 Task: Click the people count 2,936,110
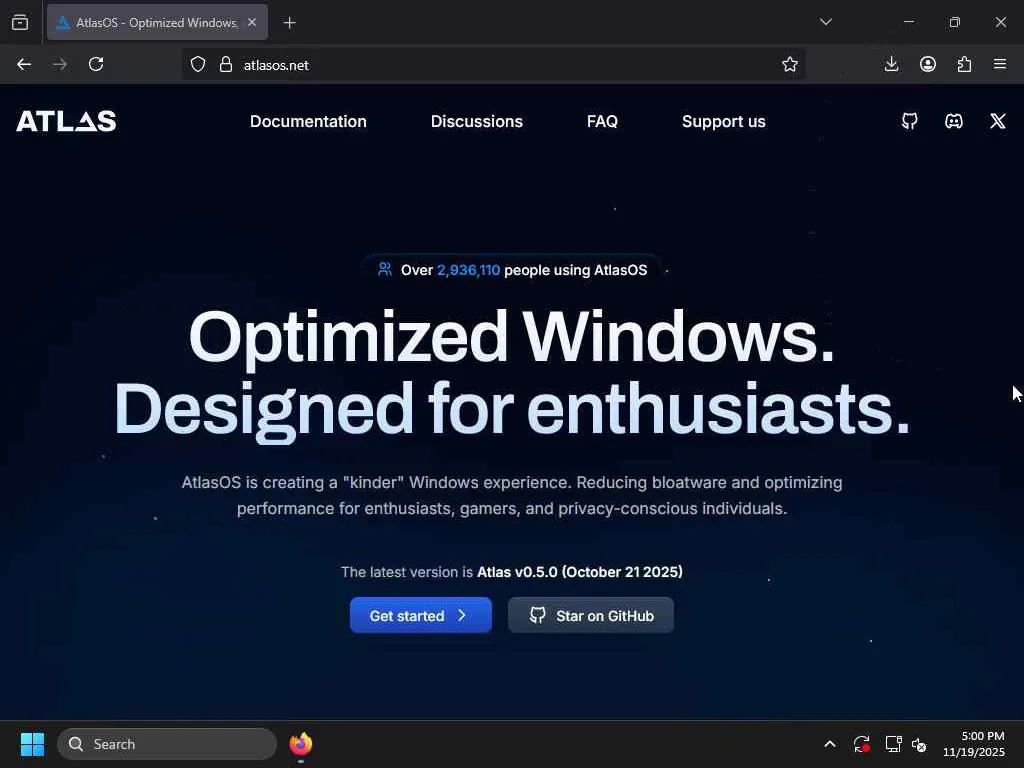click(x=468, y=270)
